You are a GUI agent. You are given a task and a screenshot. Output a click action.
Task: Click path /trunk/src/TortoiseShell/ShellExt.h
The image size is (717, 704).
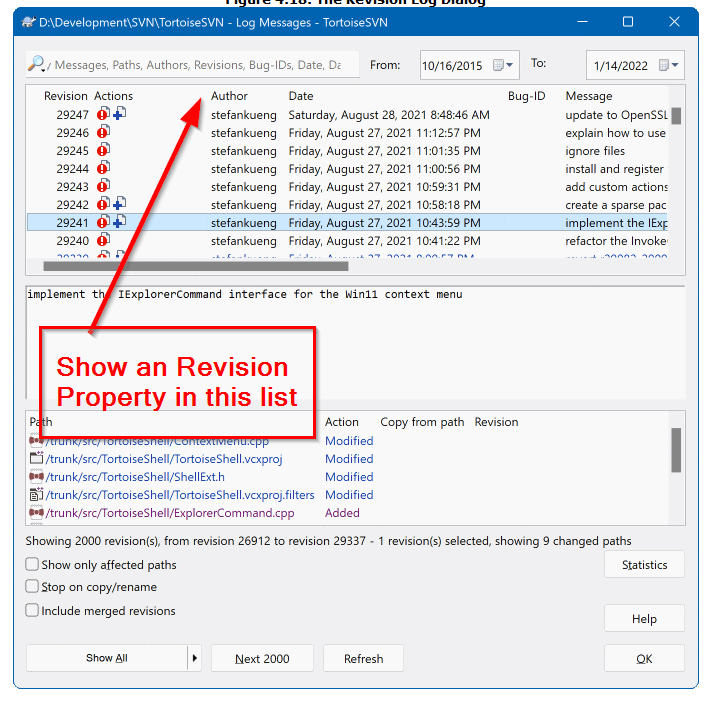(x=135, y=477)
